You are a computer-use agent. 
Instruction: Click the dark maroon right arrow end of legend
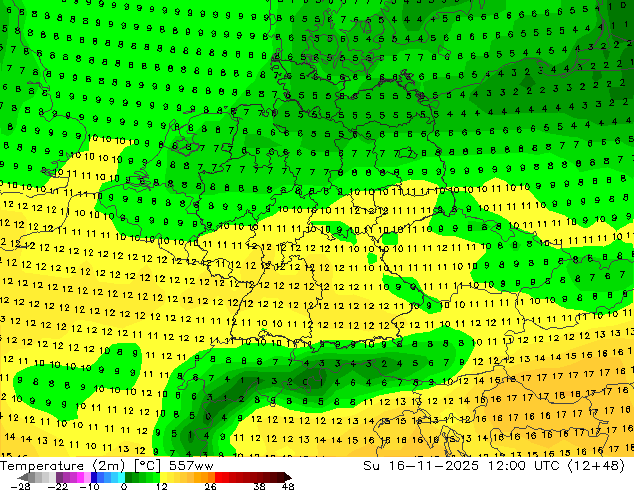(288, 477)
